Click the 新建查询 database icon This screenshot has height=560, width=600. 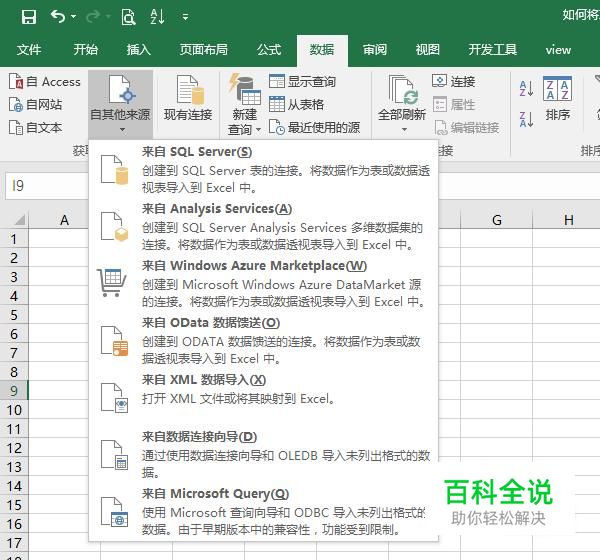coord(245,89)
